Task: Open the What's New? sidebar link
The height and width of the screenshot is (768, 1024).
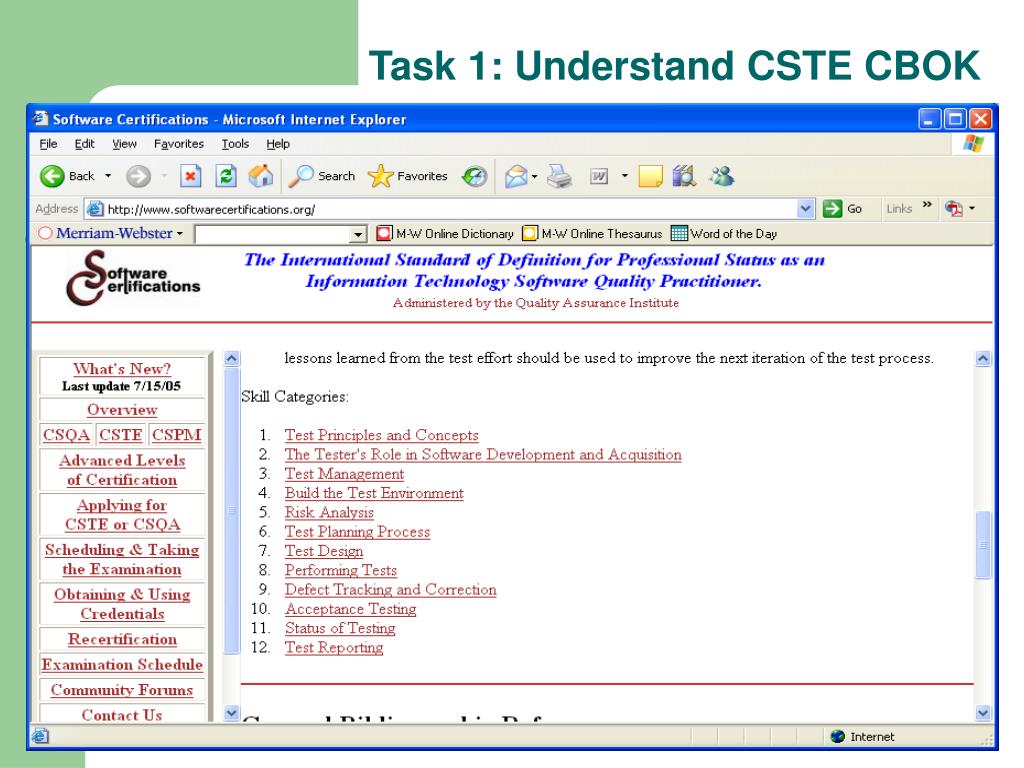Action: pyautogui.click(x=122, y=369)
